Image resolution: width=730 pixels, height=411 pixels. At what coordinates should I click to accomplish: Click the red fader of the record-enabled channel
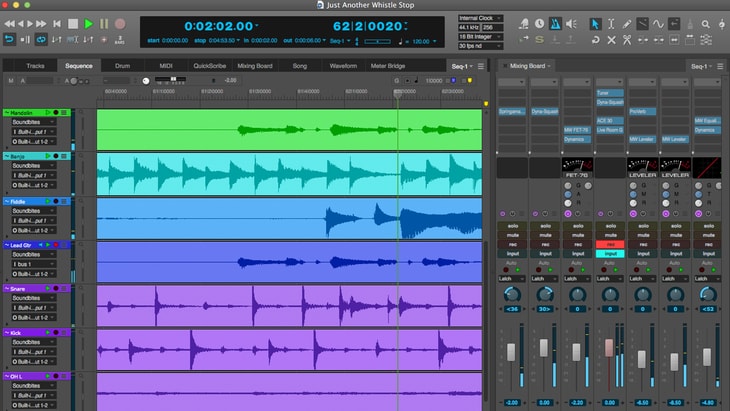coord(608,348)
